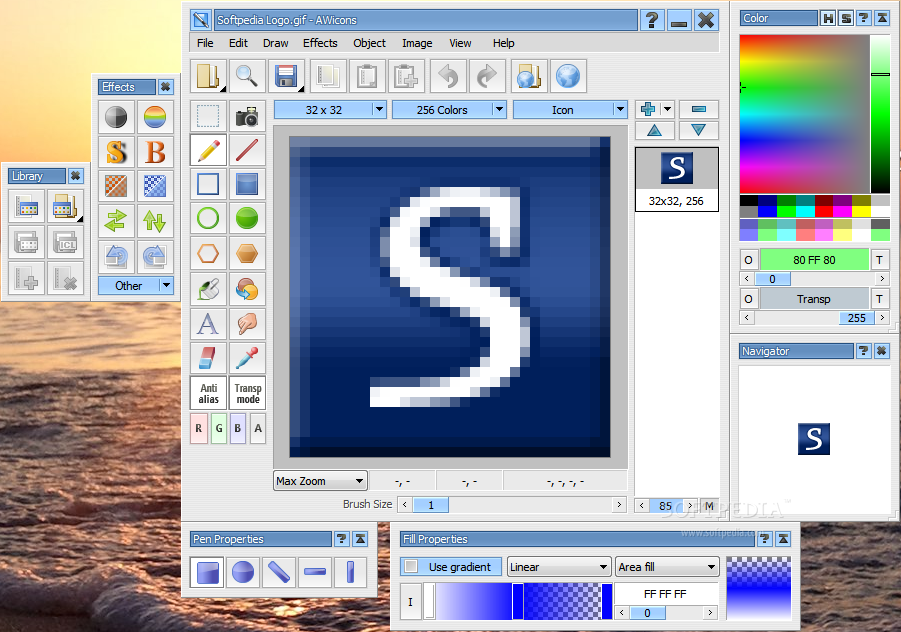Click the globe web icon in toolbar

pos(568,76)
